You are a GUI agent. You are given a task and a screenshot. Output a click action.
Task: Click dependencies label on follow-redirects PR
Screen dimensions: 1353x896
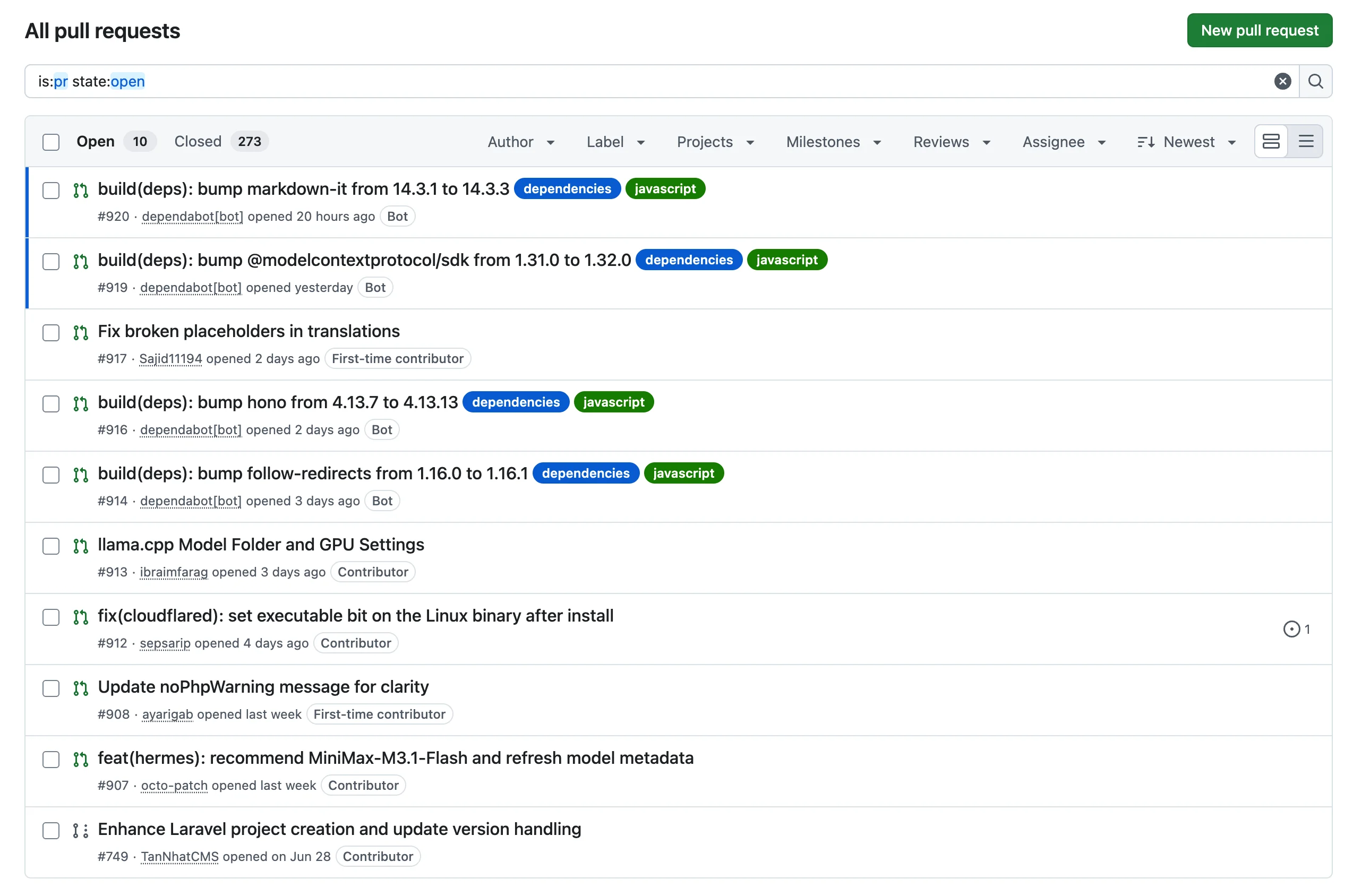[585, 473]
